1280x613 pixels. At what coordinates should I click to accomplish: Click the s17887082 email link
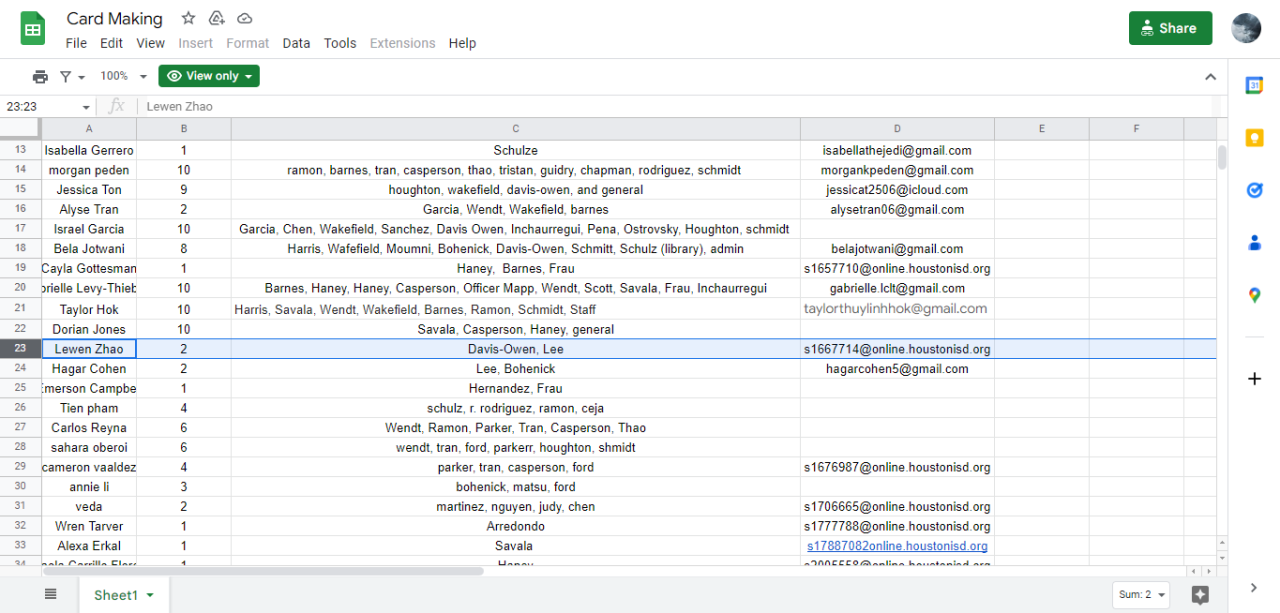pos(897,546)
